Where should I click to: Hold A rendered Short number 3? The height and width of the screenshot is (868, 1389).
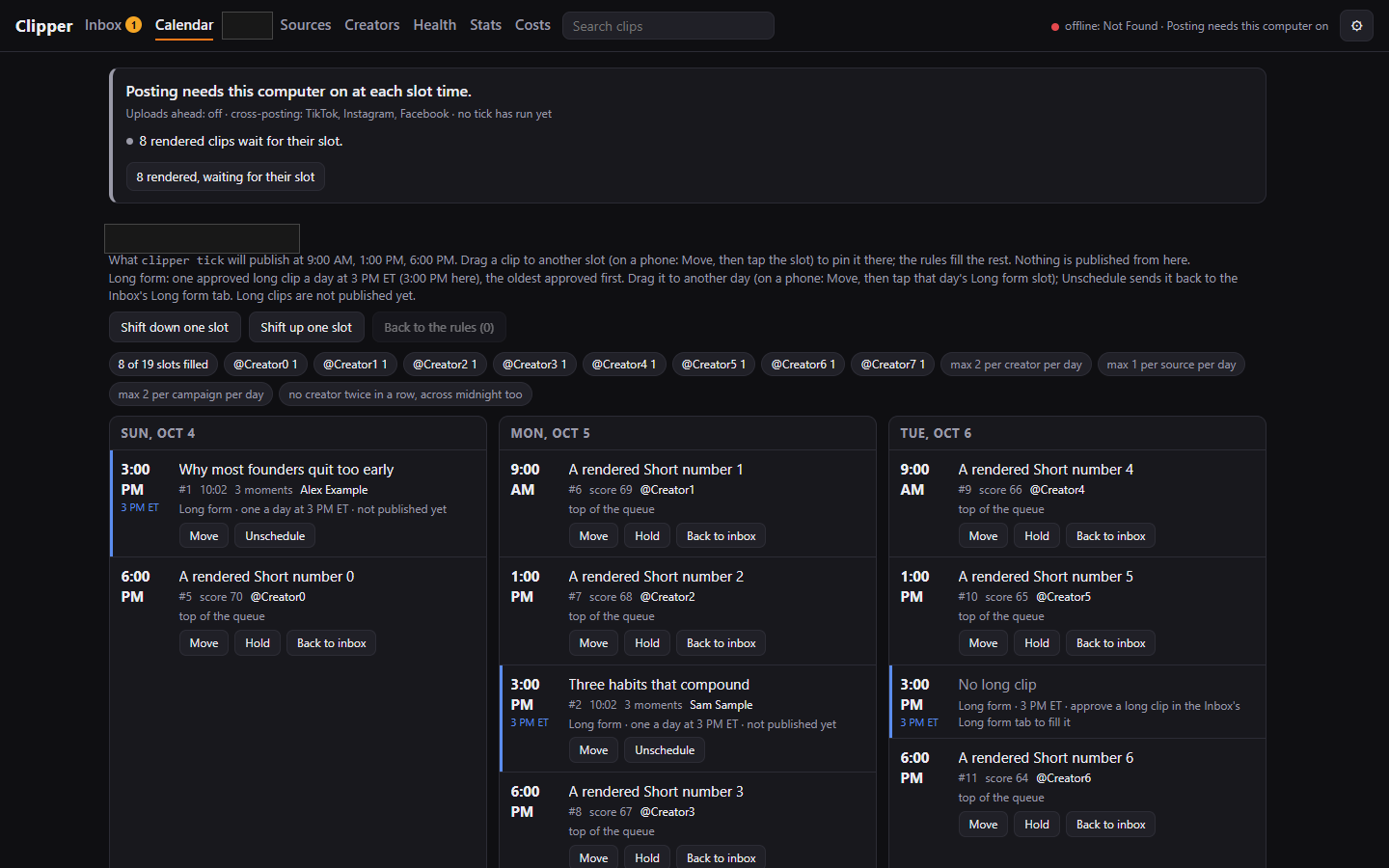647,857
